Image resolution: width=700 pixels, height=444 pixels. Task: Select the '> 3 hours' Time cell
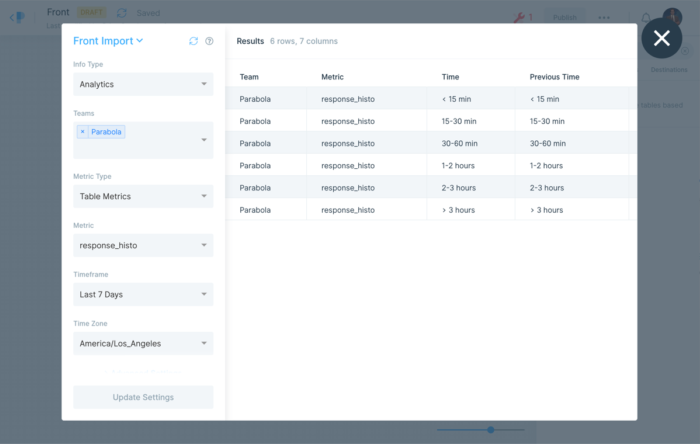[471, 210]
